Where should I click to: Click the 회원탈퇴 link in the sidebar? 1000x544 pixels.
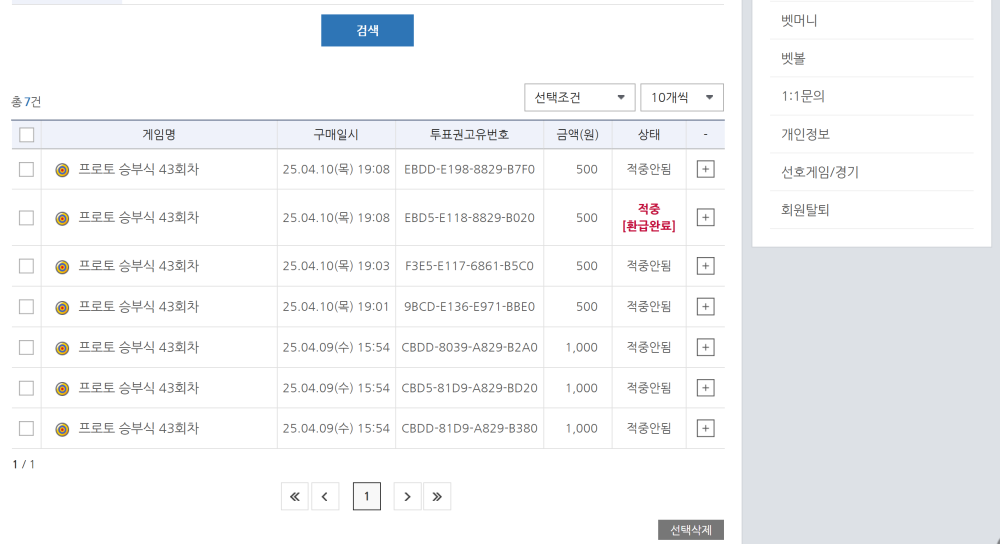point(805,210)
